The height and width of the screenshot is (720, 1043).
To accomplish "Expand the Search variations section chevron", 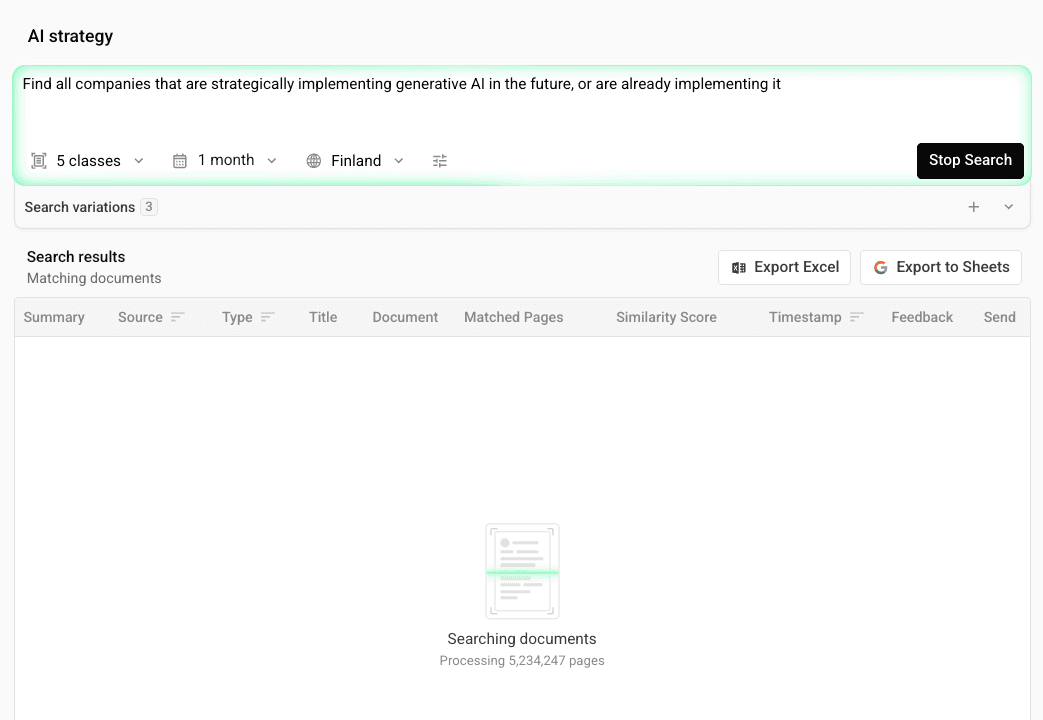I will (x=1009, y=207).
